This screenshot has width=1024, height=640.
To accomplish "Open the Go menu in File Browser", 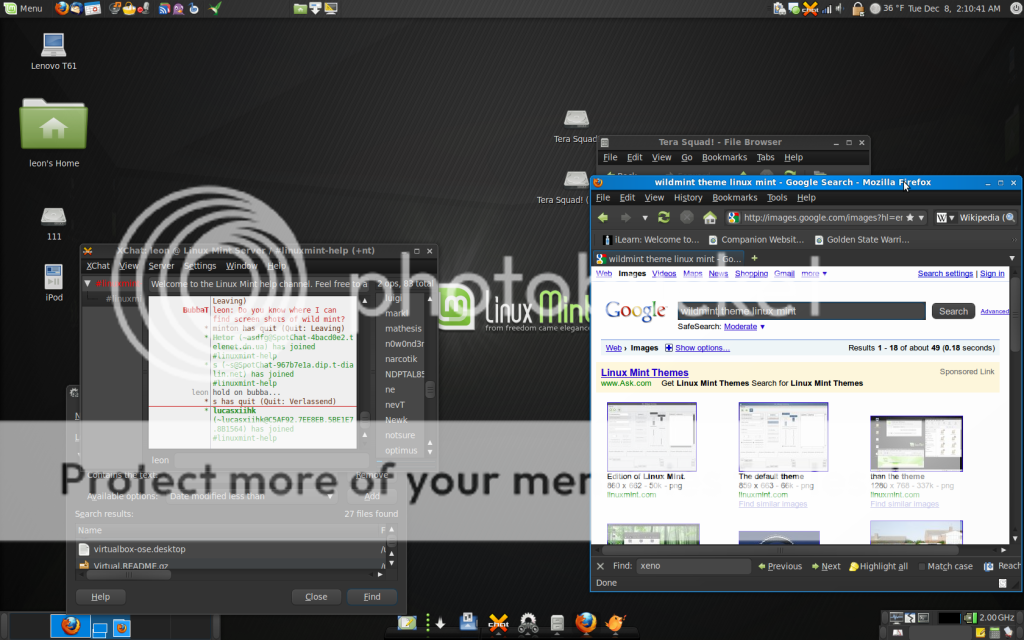I will click(x=686, y=157).
